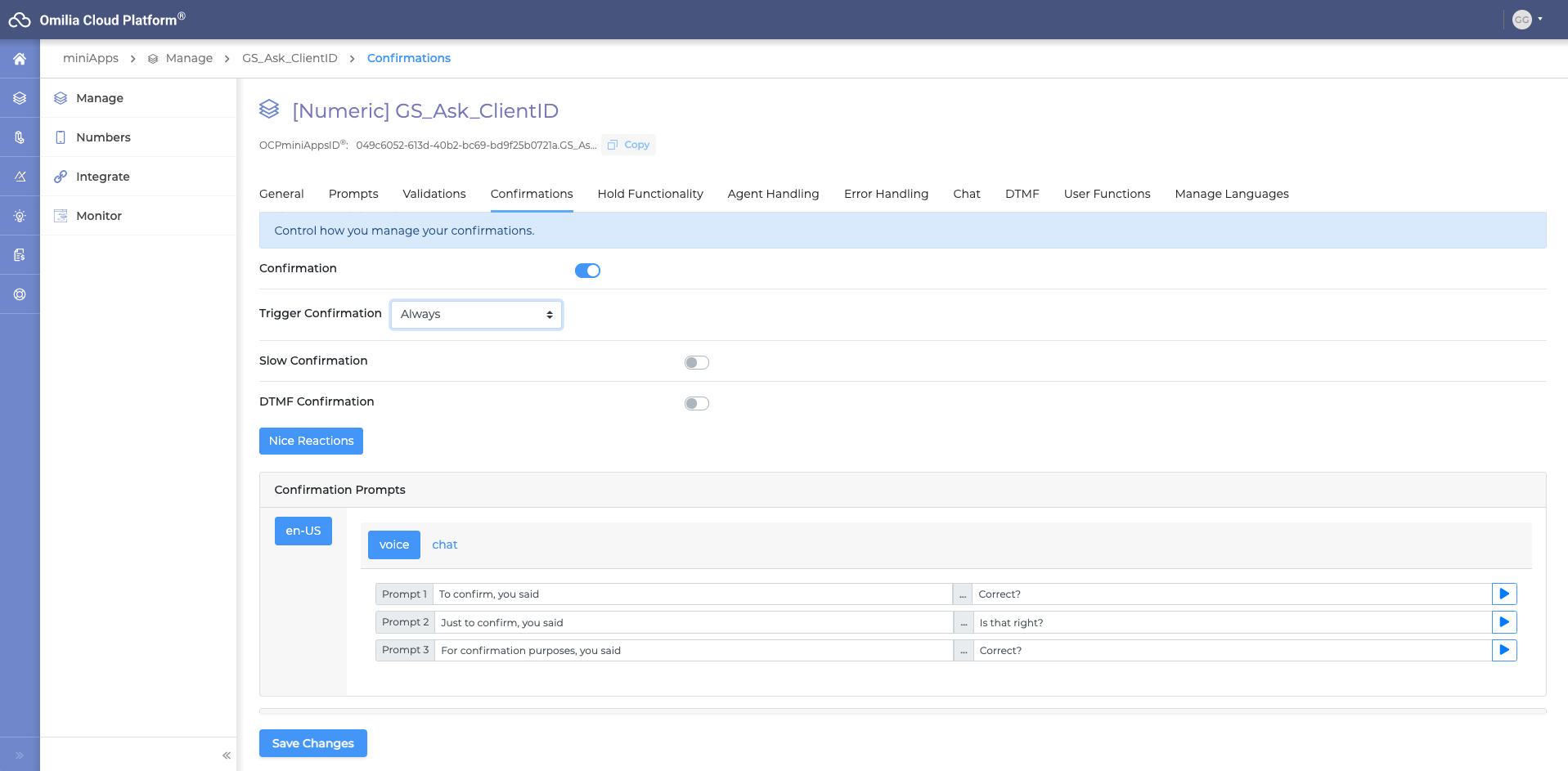Click the testing icon in left rail
This screenshot has width=1568, height=771.
tap(20, 177)
